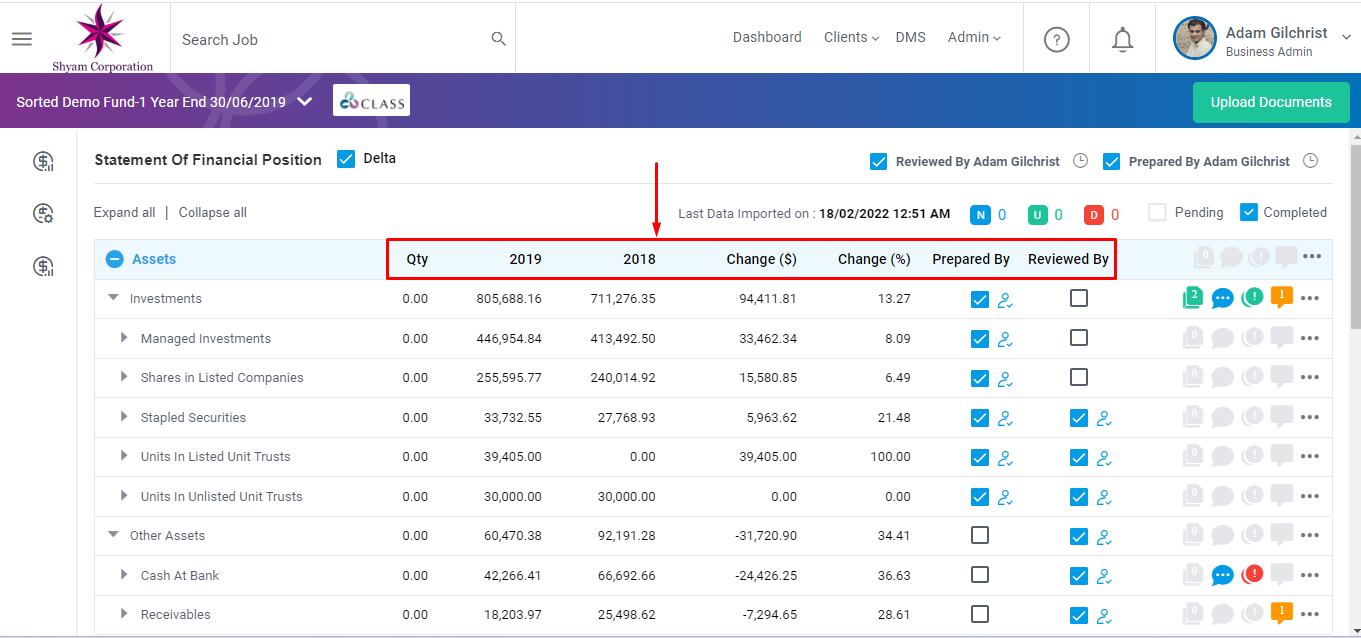Toggle Prepared By Adam Gilchrist checkbox
Screen dimensions: 1361x638
coord(1111,161)
